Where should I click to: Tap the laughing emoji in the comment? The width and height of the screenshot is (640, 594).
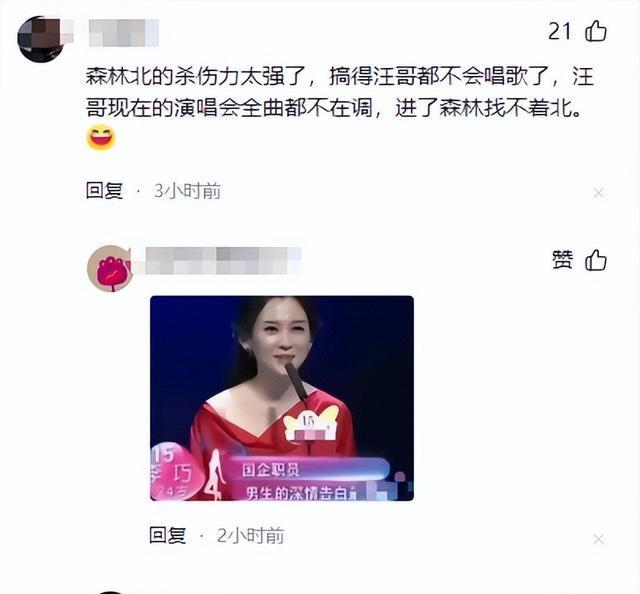(x=101, y=138)
